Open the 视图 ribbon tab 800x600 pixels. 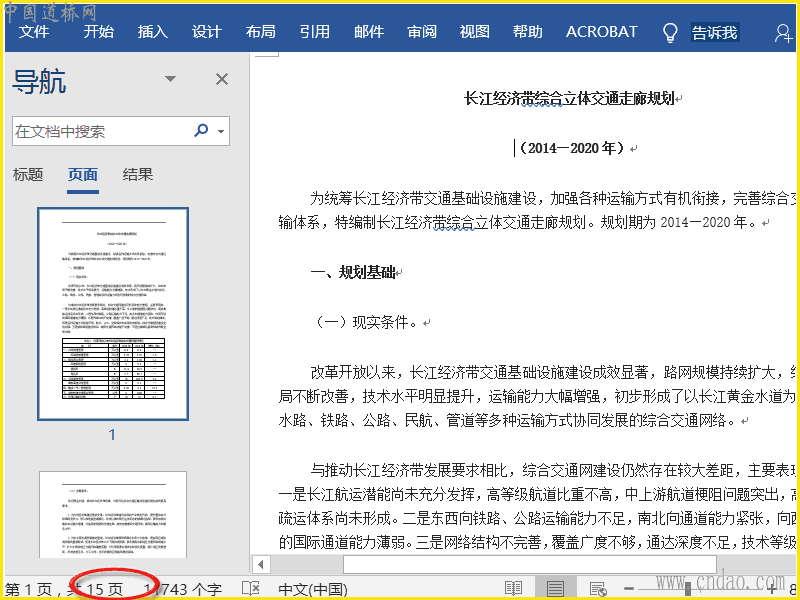474,32
